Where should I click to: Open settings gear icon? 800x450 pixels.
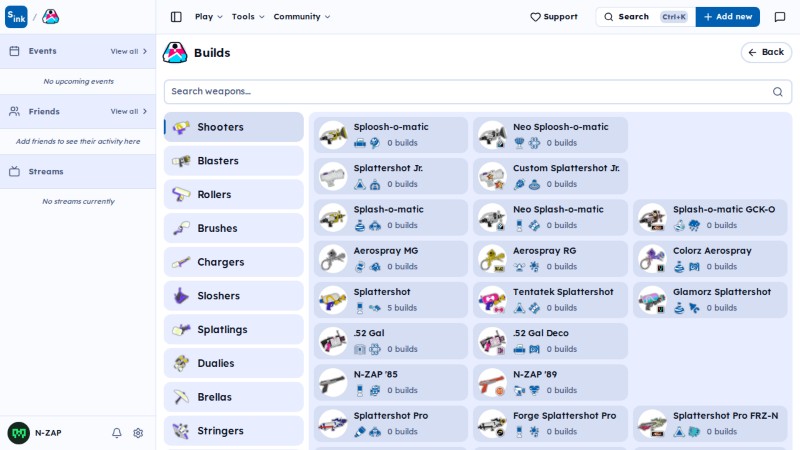pyautogui.click(x=138, y=433)
